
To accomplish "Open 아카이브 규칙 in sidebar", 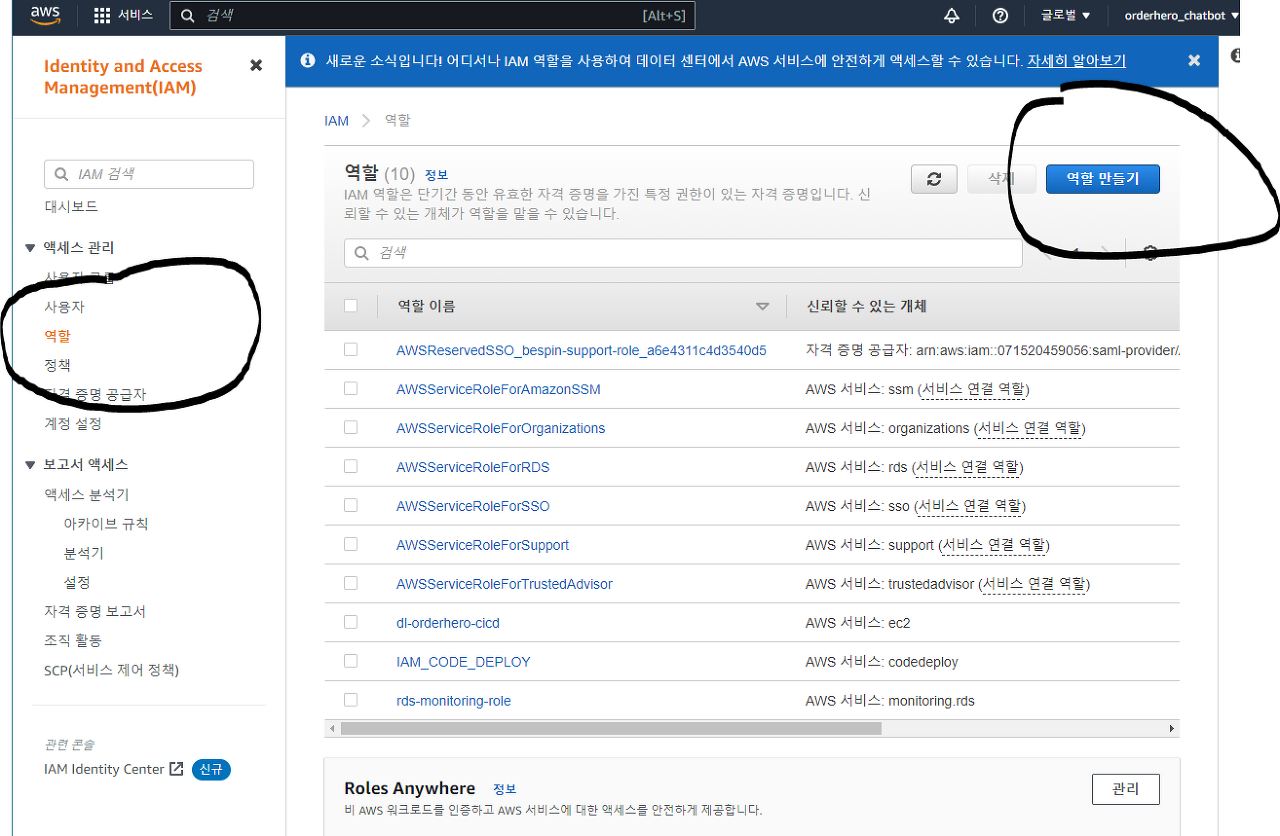I will pos(106,523).
